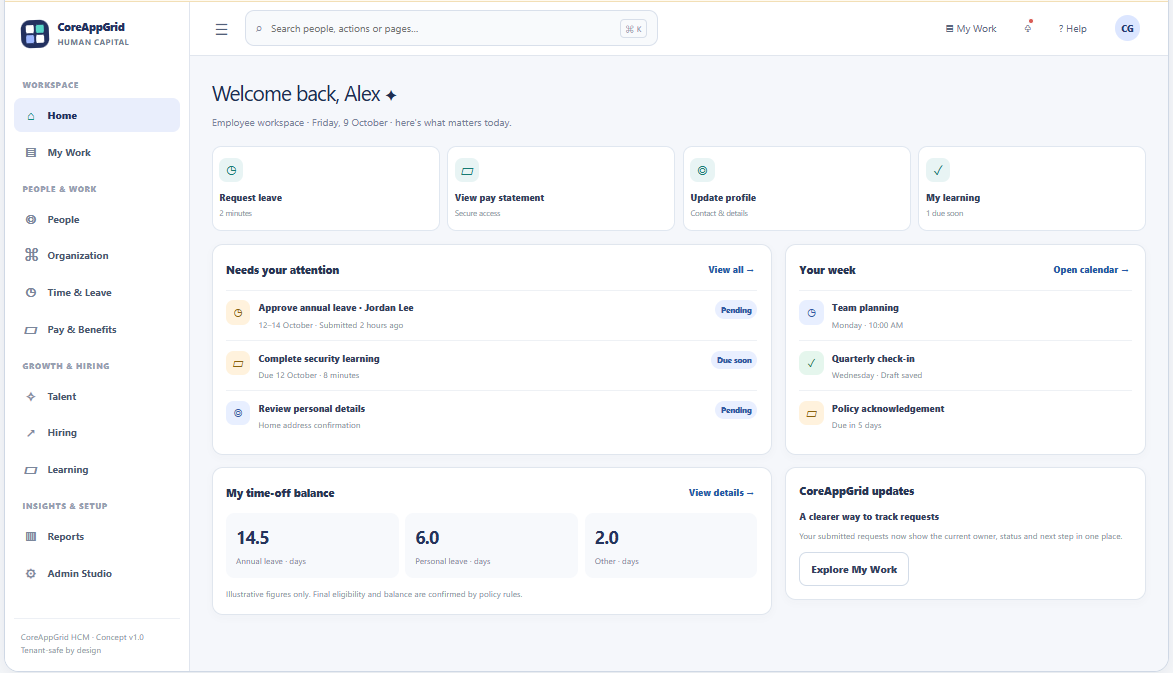Open the CG user avatar menu
This screenshot has width=1173, height=673.
[1127, 28]
